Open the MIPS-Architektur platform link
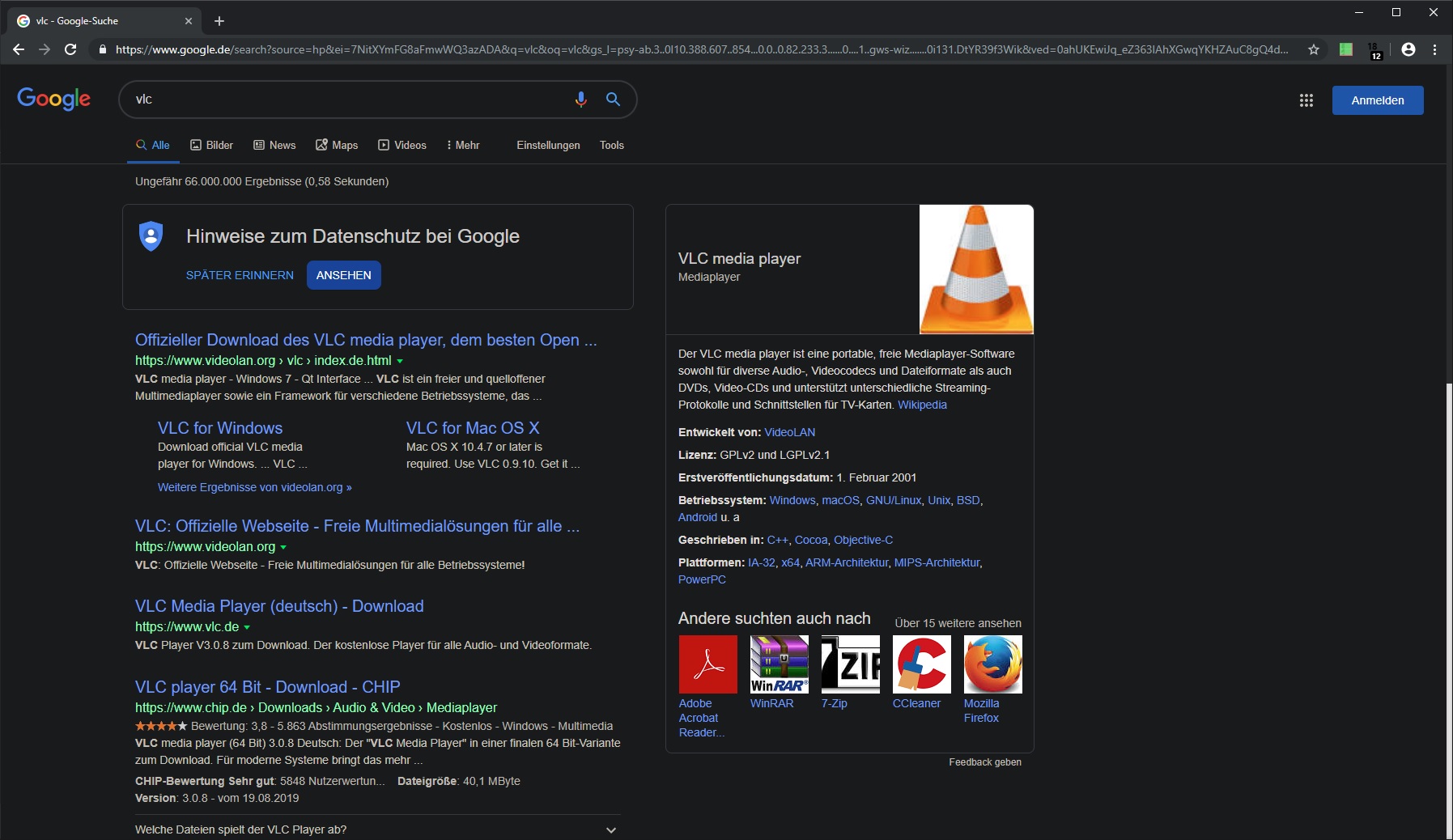1453x840 pixels. tap(937, 562)
